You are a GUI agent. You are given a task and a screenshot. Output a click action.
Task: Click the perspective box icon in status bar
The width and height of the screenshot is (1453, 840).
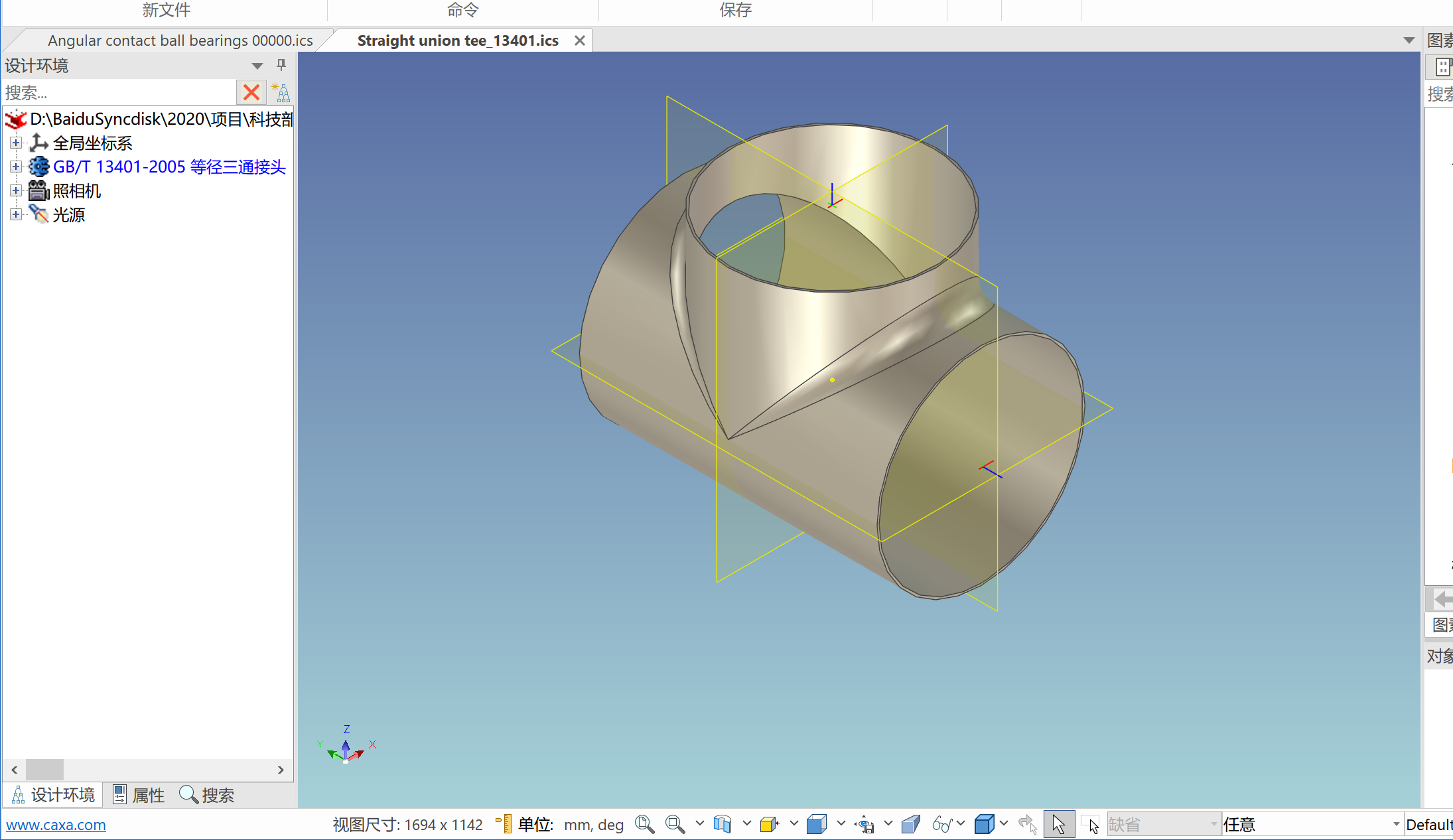[911, 824]
